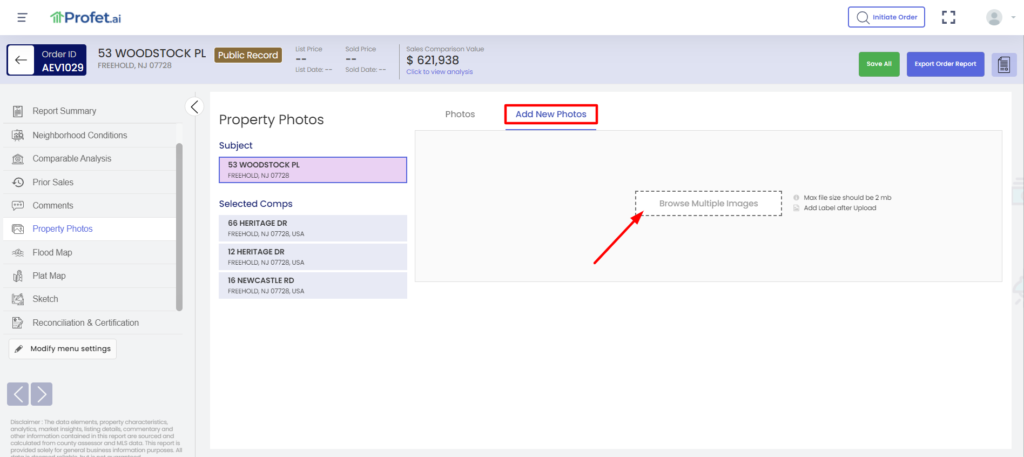Click Save All button

878,65
